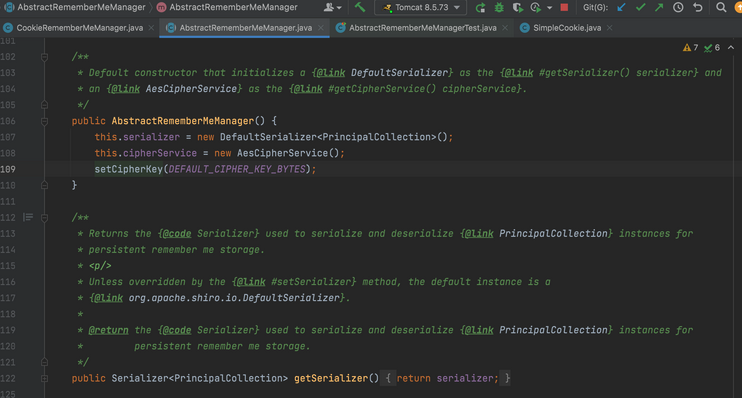Close the AbstractRememberMeManagerTest.java tab
This screenshot has width=742, height=398.
tap(505, 28)
